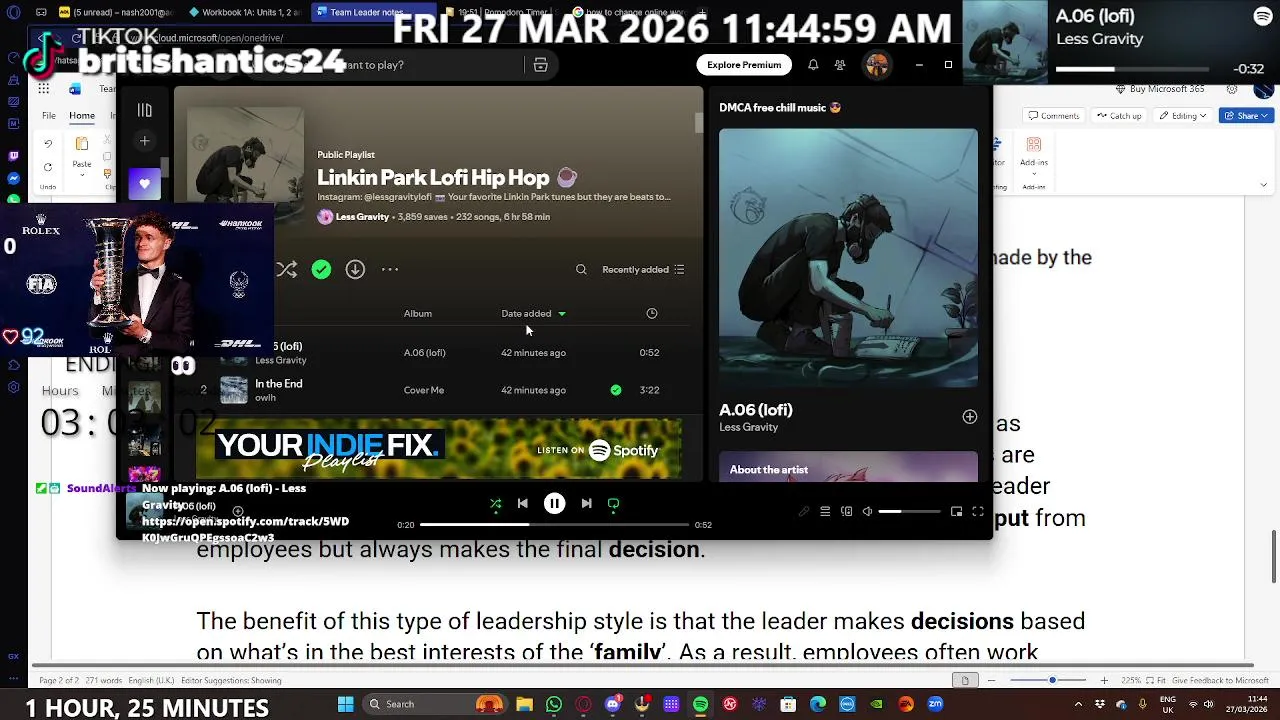Click the Album column header
The image size is (1280, 720).
[x=418, y=314]
